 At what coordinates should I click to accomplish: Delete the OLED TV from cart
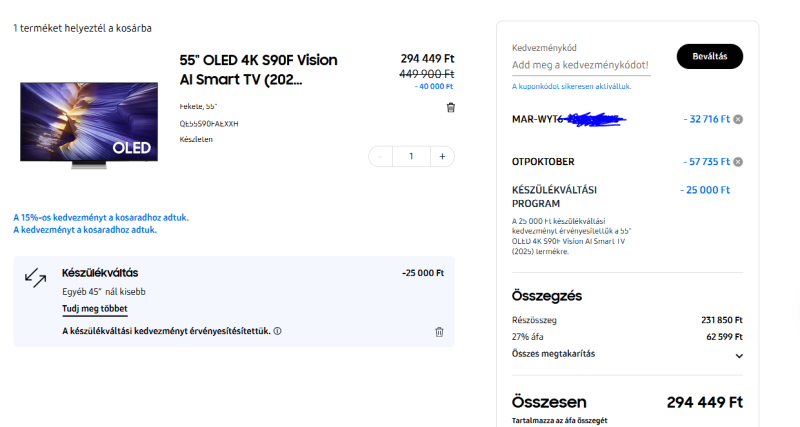pyautogui.click(x=451, y=108)
